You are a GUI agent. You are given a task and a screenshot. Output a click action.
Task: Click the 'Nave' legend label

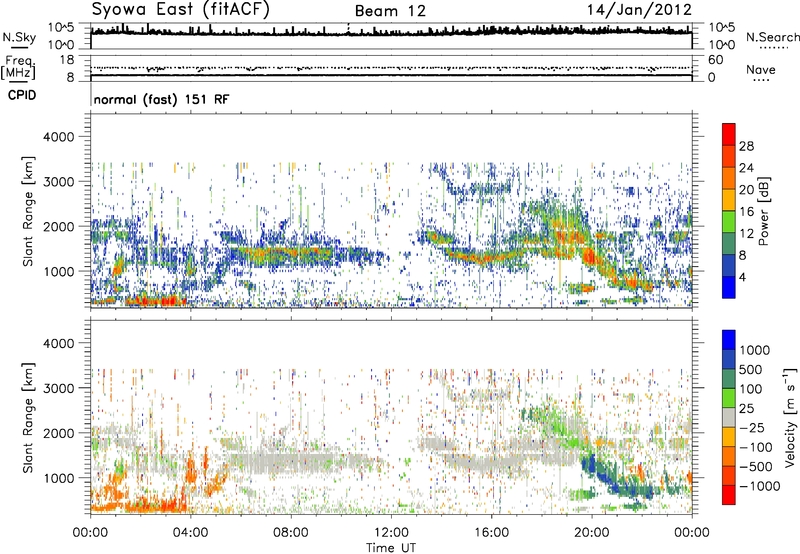pos(761,69)
